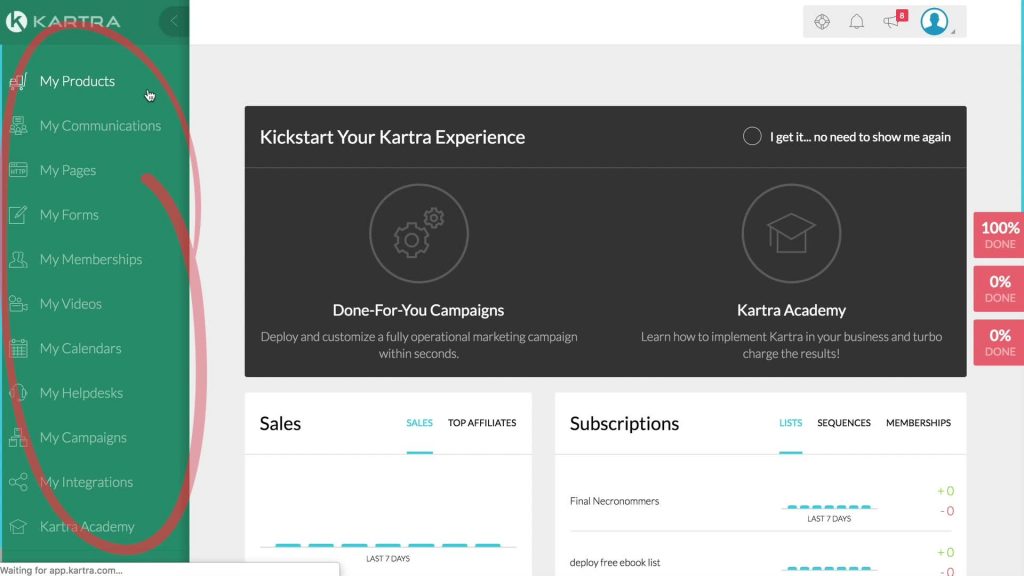Click the 100% DONE progress badge

click(999, 234)
